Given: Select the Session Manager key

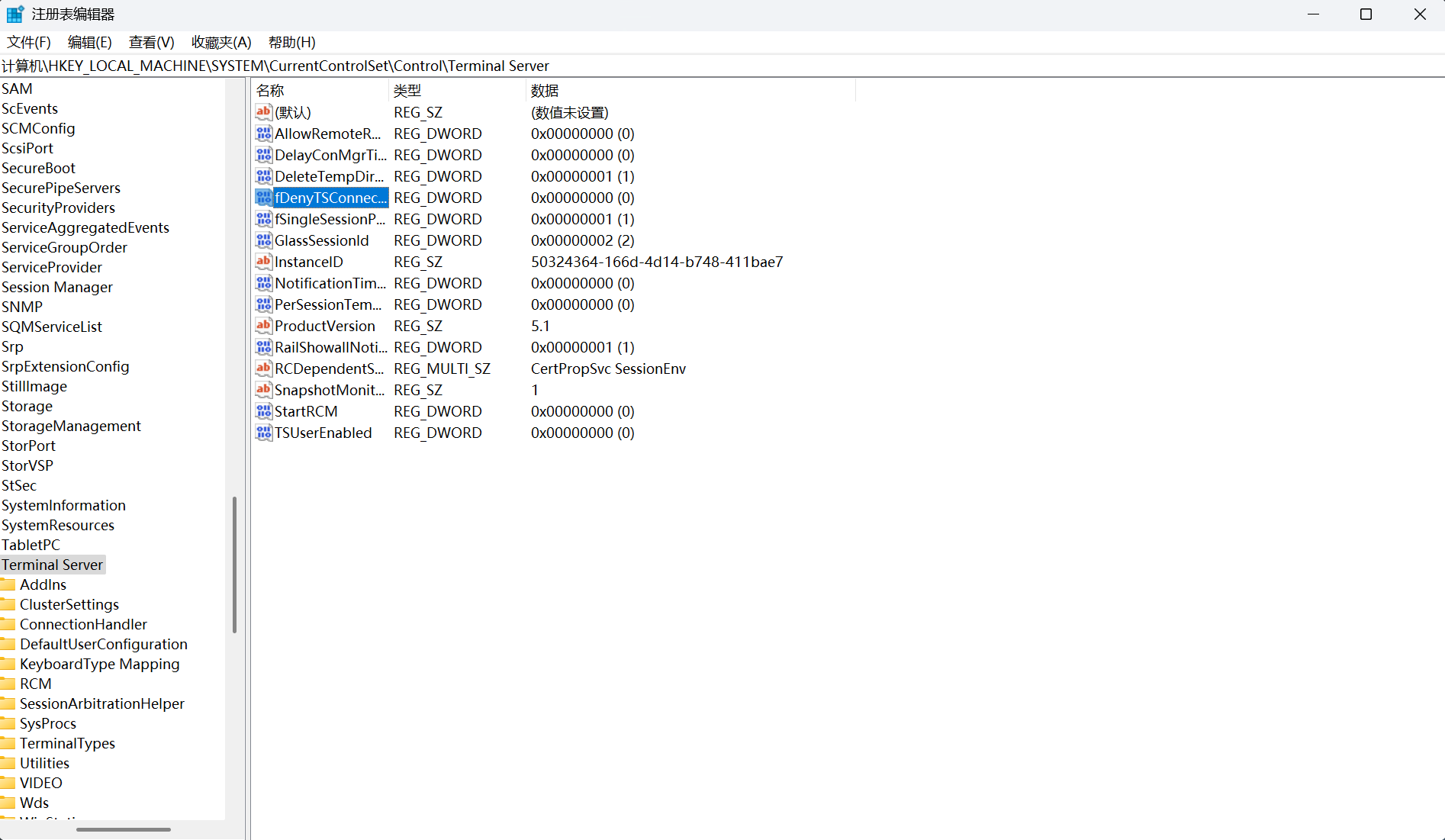Looking at the screenshot, I should [57, 287].
